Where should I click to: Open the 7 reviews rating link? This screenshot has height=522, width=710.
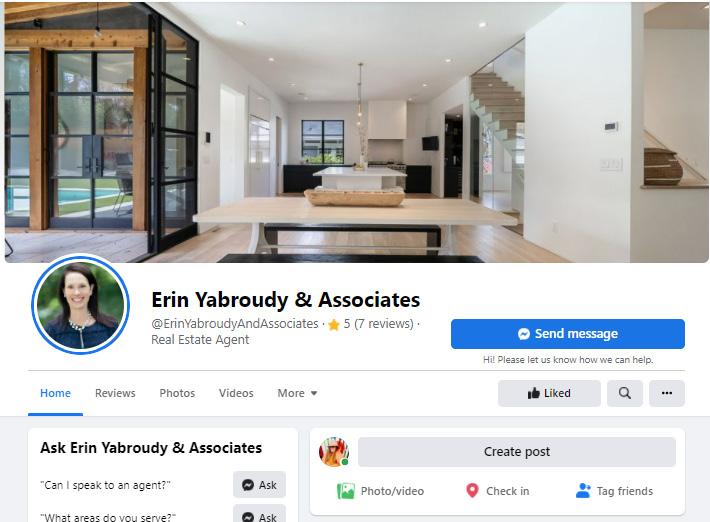379,324
